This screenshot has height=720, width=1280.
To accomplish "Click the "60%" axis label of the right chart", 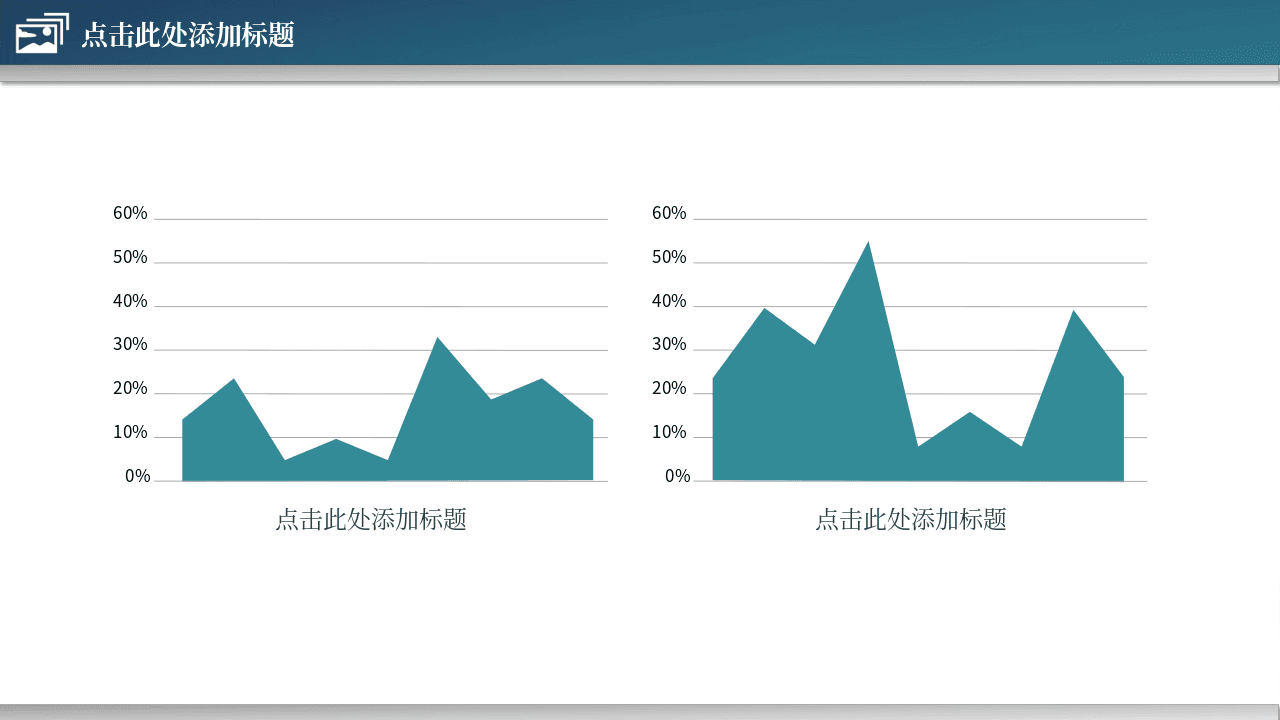I will click(x=669, y=213).
